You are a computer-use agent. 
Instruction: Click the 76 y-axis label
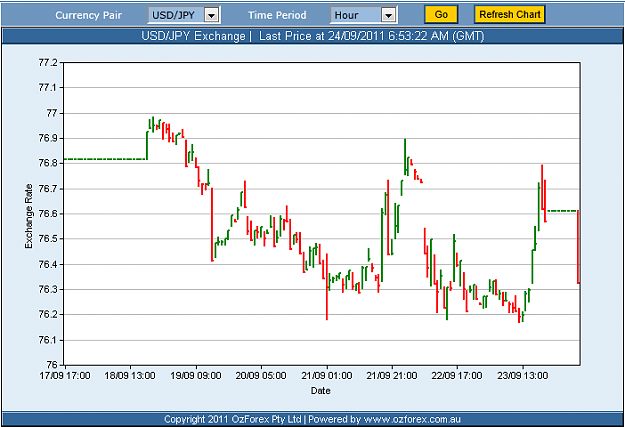point(52,364)
